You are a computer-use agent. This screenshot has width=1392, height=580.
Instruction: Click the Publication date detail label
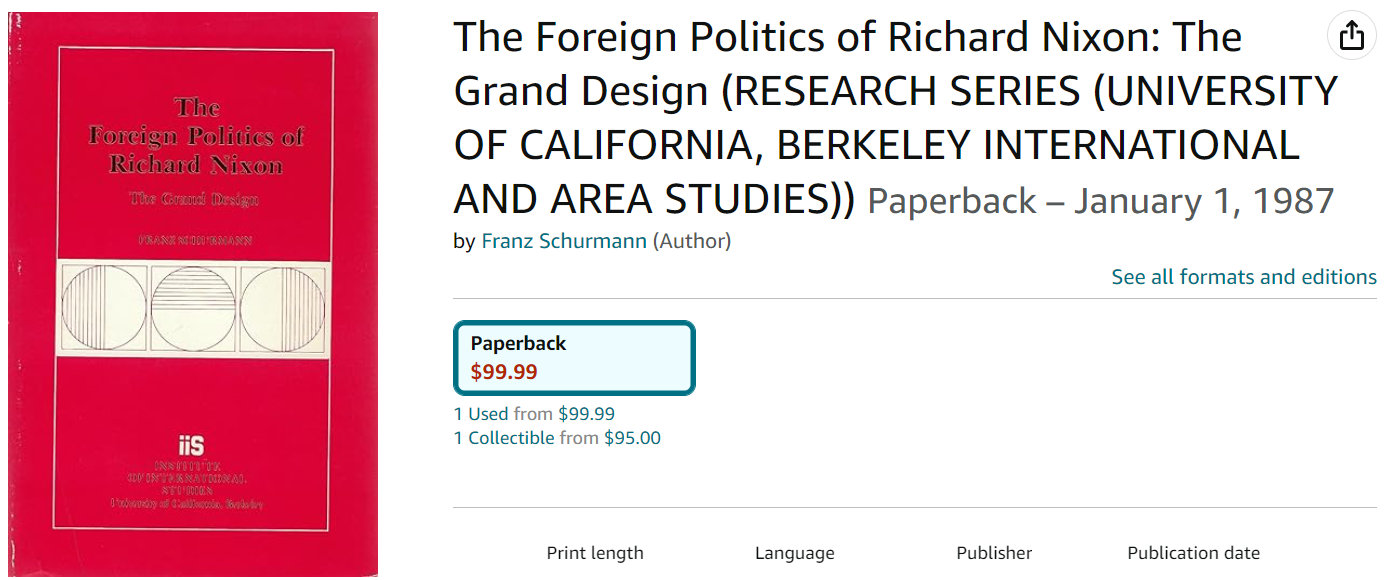pyautogui.click(x=1193, y=553)
